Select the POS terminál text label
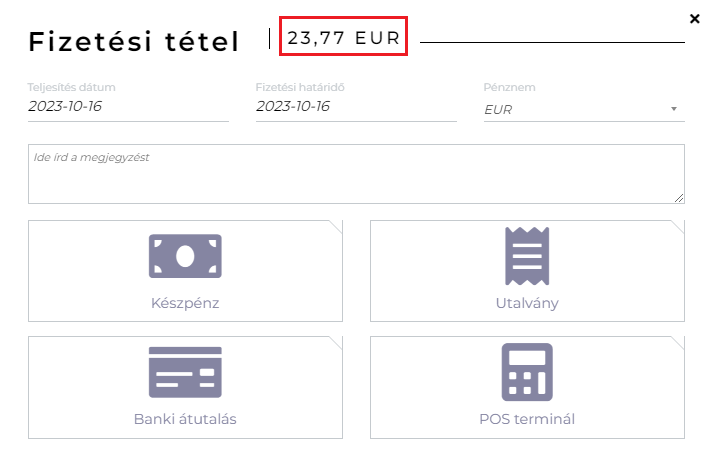The height and width of the screenshot is (473, 713). [527, 419]
